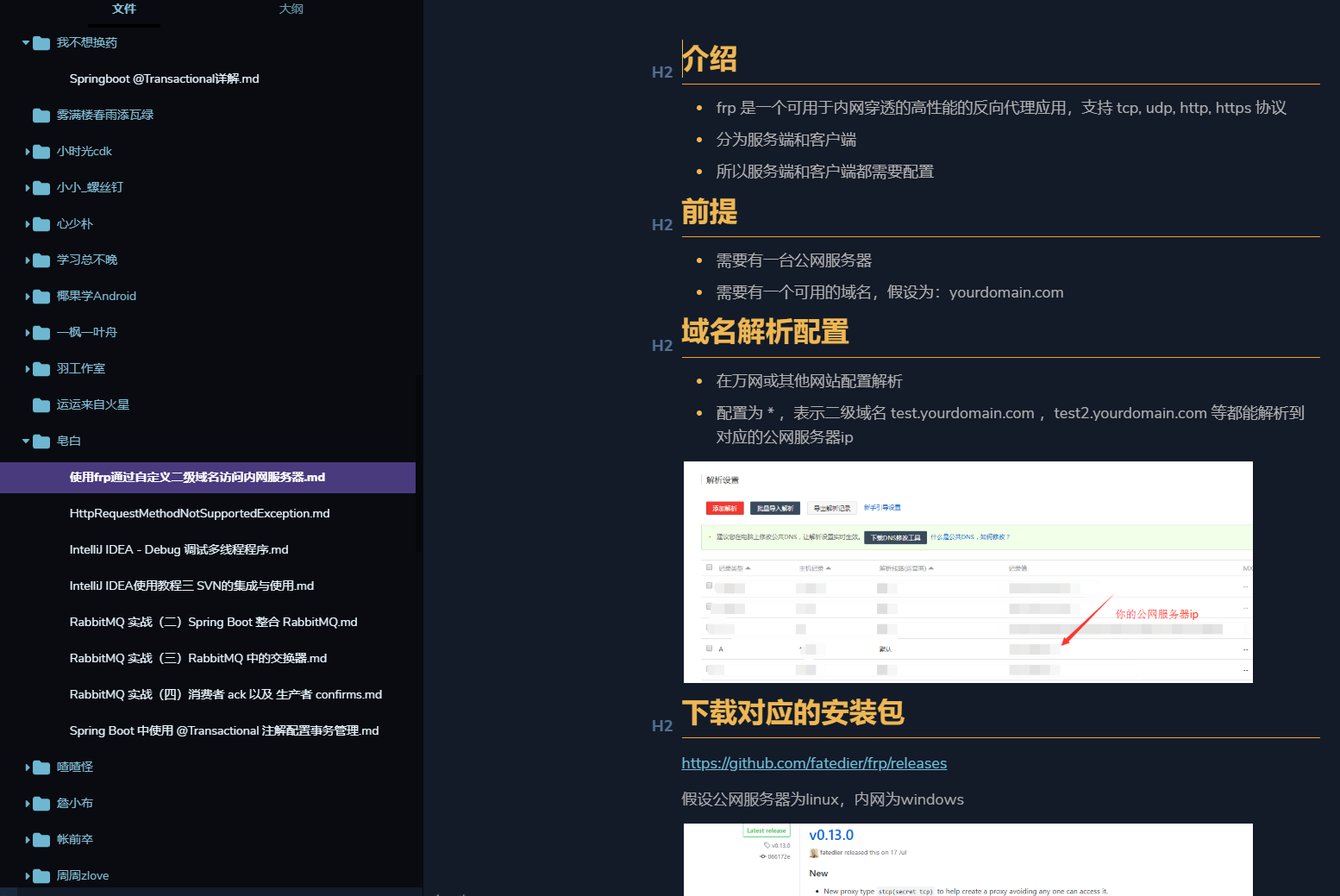Viewport: 1340px width, 896px height.
Task: Expand the 小时光cdk folder arrow
Action: point(27,152)
